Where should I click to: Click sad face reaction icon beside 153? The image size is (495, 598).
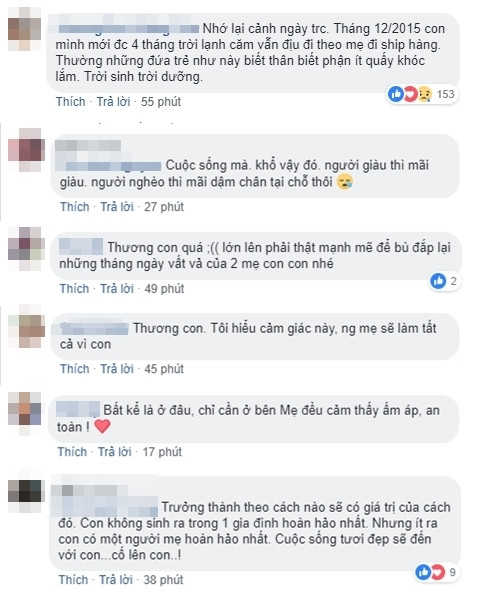pyautogui.click(x=424, y=94)
